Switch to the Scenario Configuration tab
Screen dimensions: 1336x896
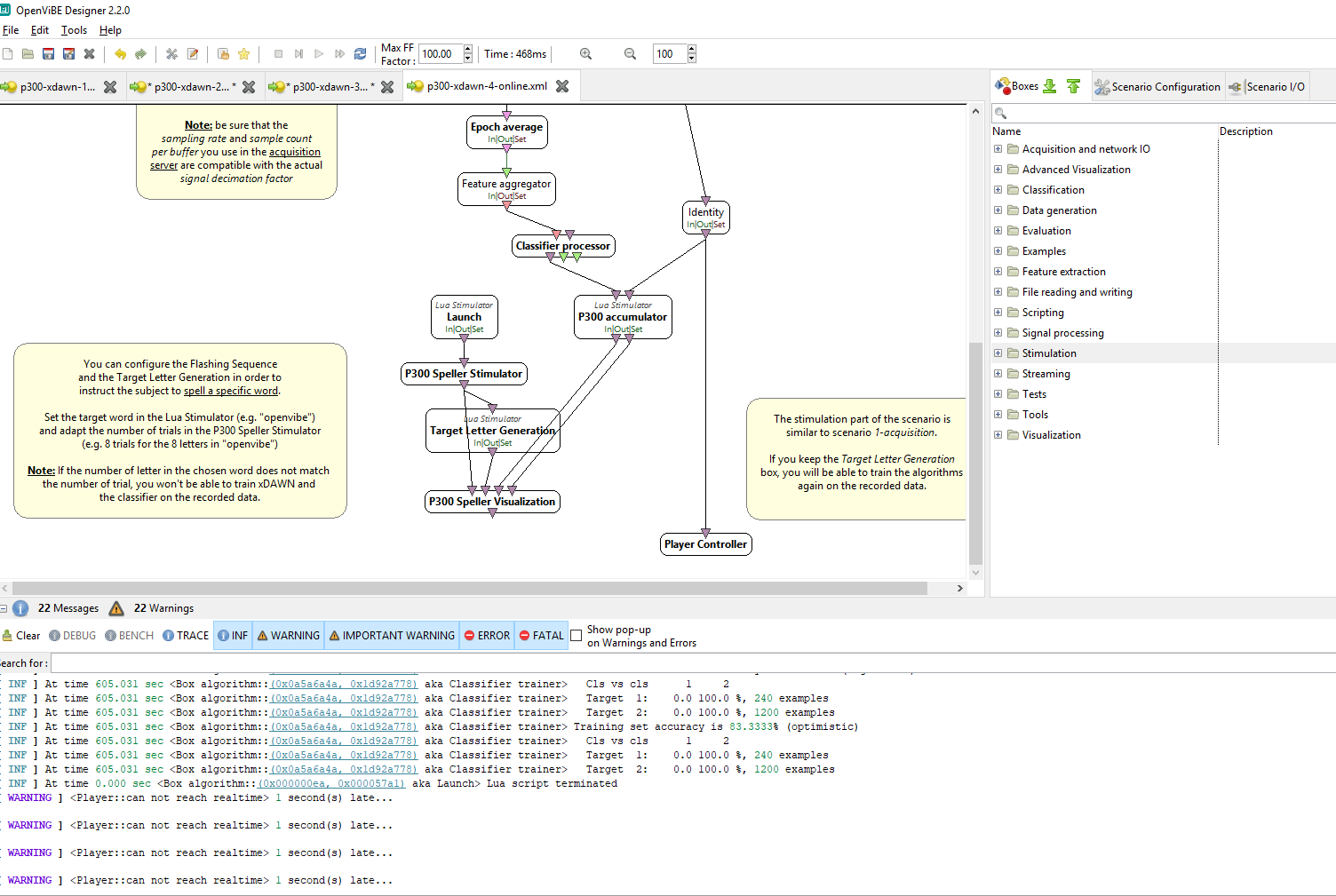click(x=1157, y=87)
